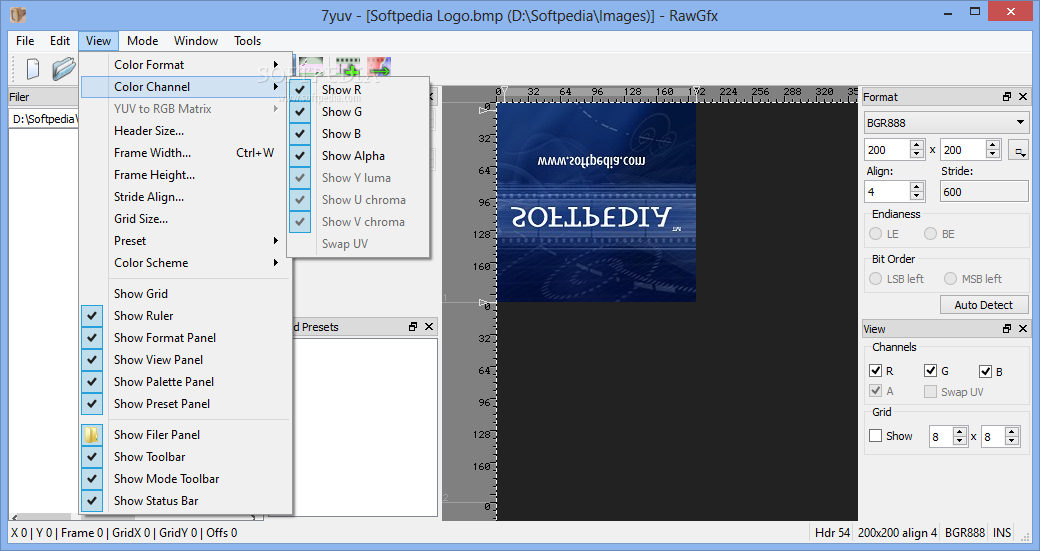Click the first grid size 8 stepper

pyautogui.click(x=959, y=436)
